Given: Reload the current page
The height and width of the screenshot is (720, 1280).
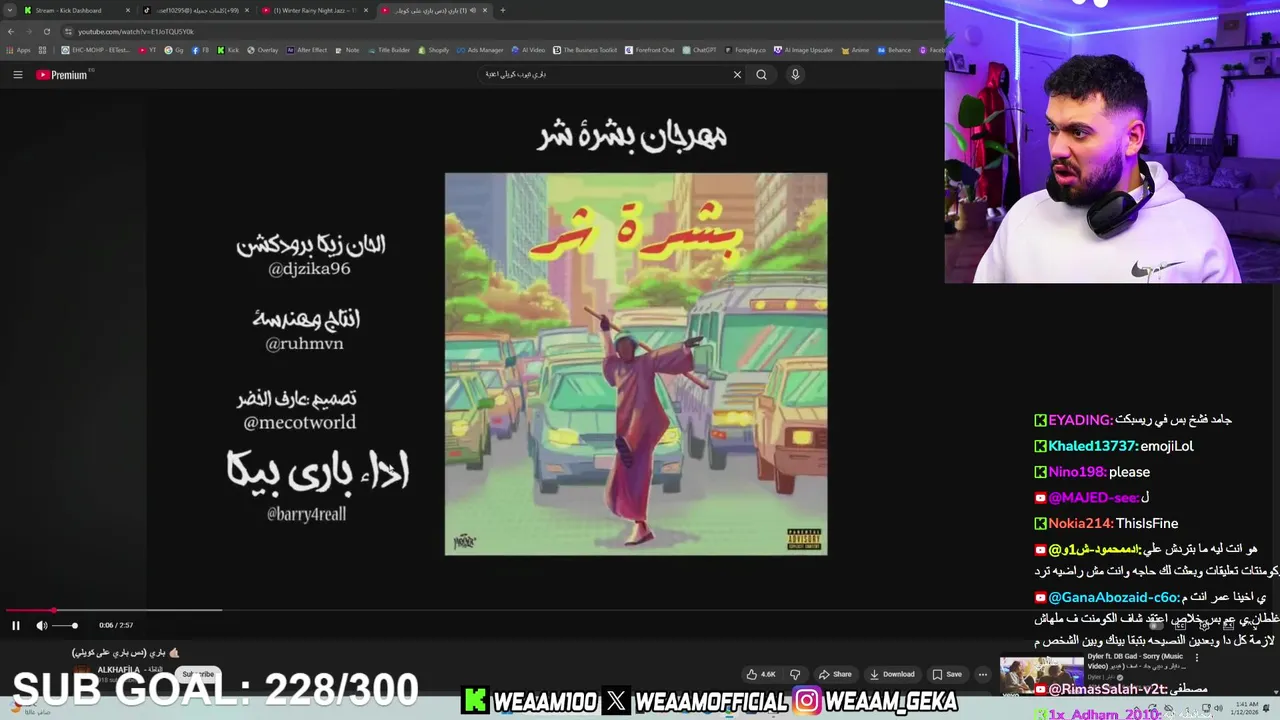Looking at the screenshot, I should tap(46, 31).
